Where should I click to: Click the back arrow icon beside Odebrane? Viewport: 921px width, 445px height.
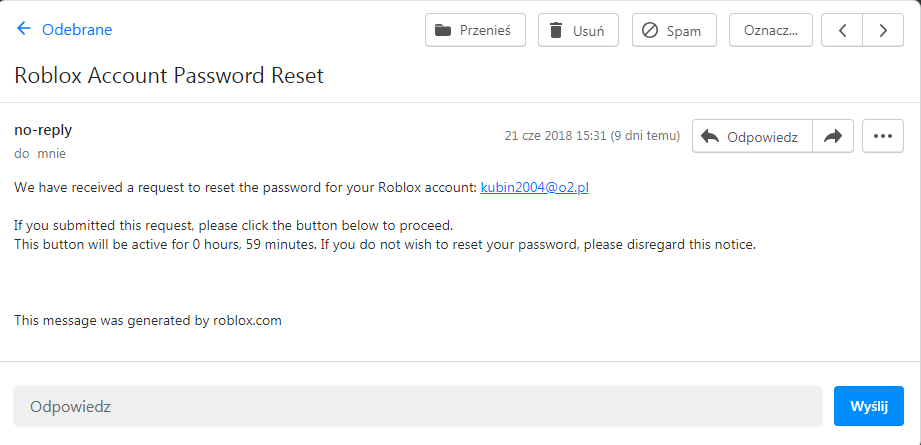tap(24, 29)
